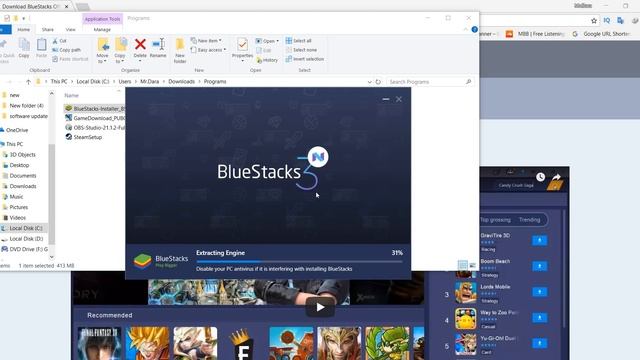640x360 pixels.
Task: Click Select none in the ribbon
Action: point(301,50)
